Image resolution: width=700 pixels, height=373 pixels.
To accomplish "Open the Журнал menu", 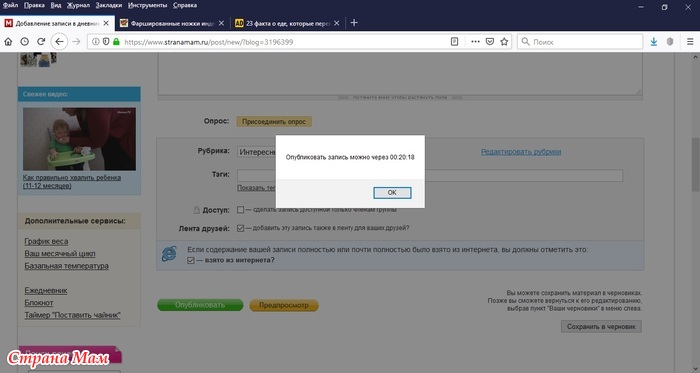I will (78, 5).
